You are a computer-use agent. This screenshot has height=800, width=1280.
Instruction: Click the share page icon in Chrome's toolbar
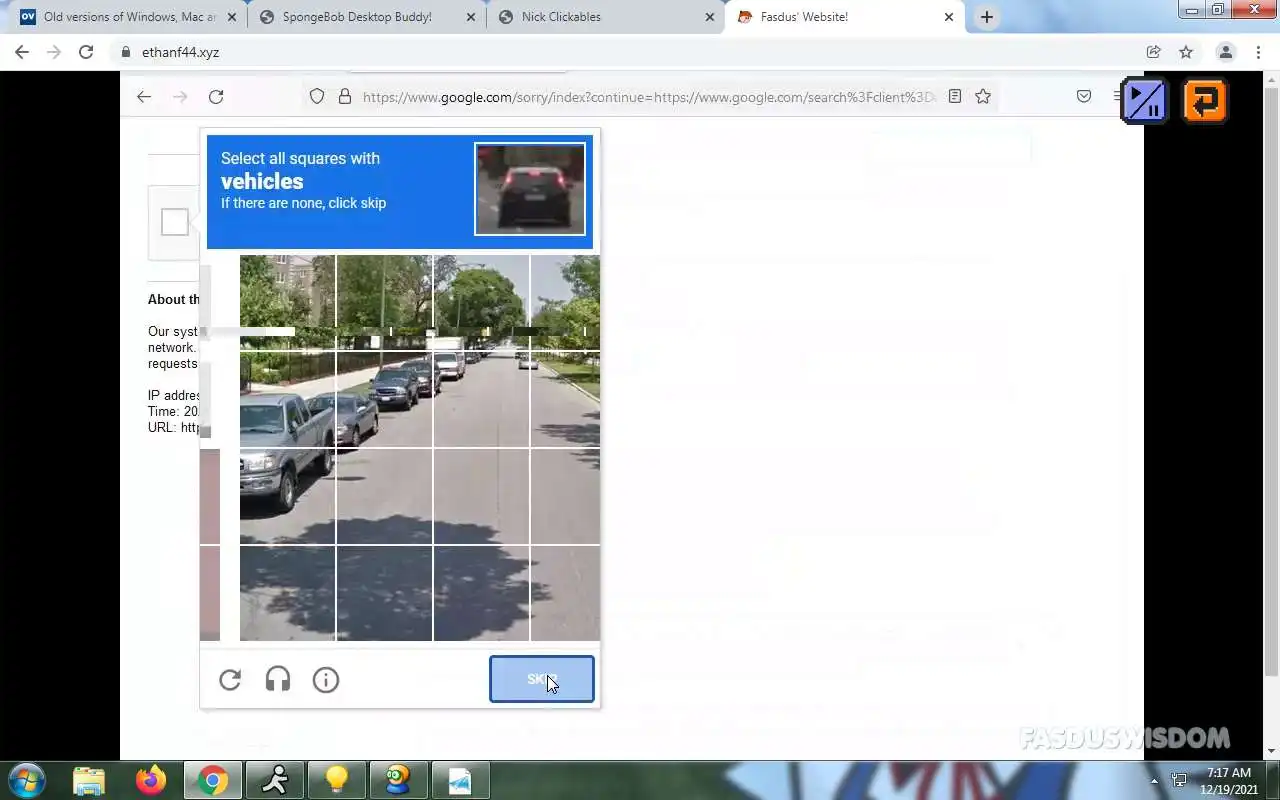click(1154, 52)
